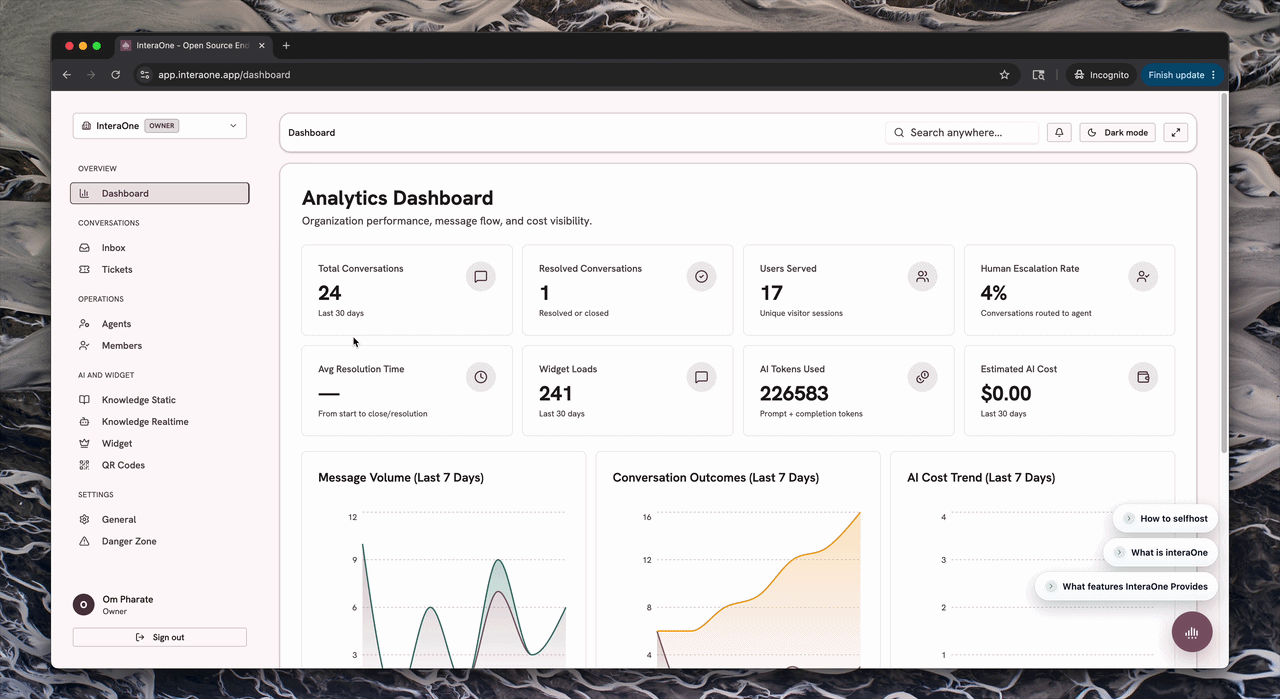Click the Widget crown icon in sidebar

(x=84, y=443)
